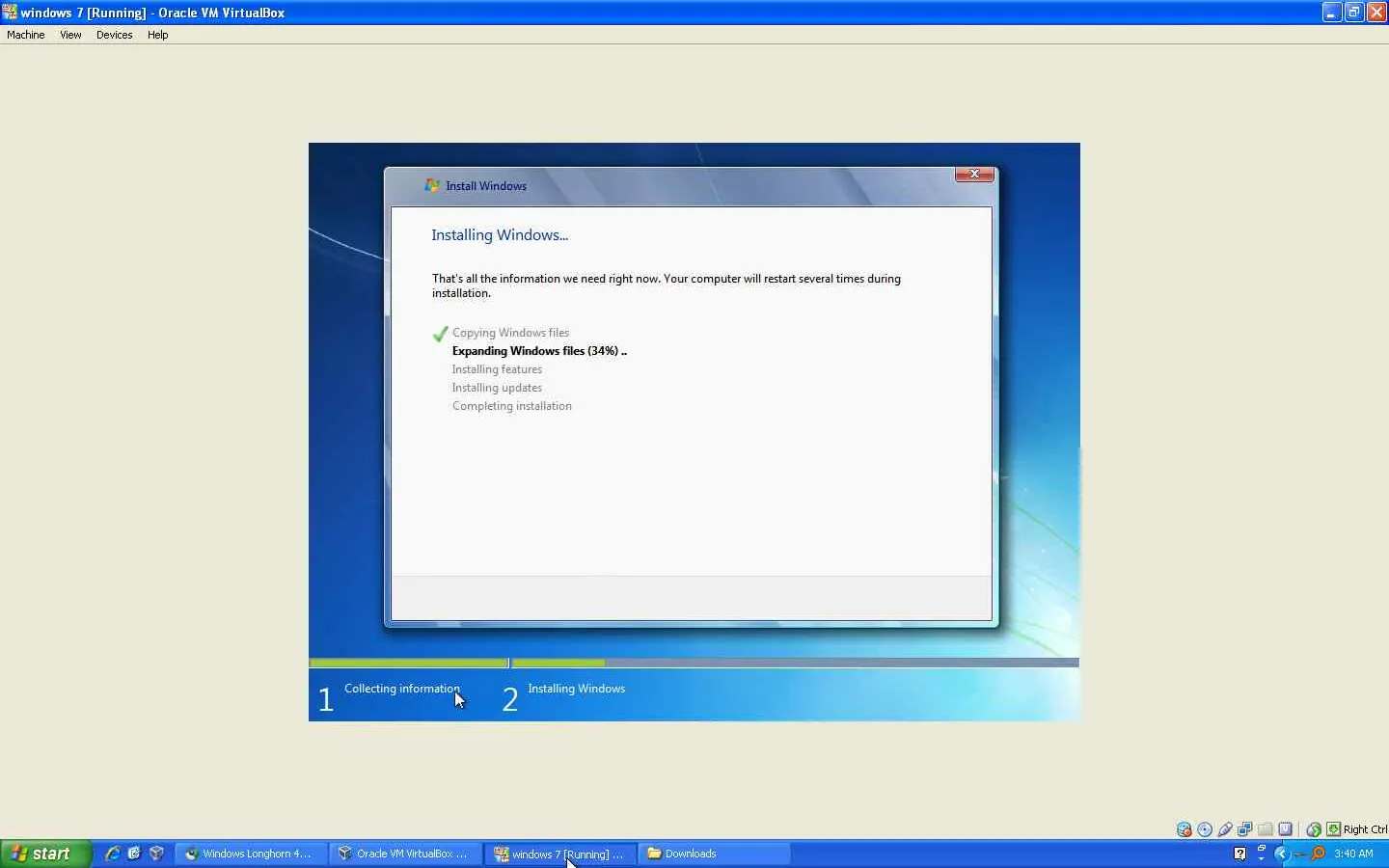Viewport: 1389px width, 868px height.
Task: Launch Internet Explorer from quick launch
Action: pyautogui.click(x=112, y=854)
